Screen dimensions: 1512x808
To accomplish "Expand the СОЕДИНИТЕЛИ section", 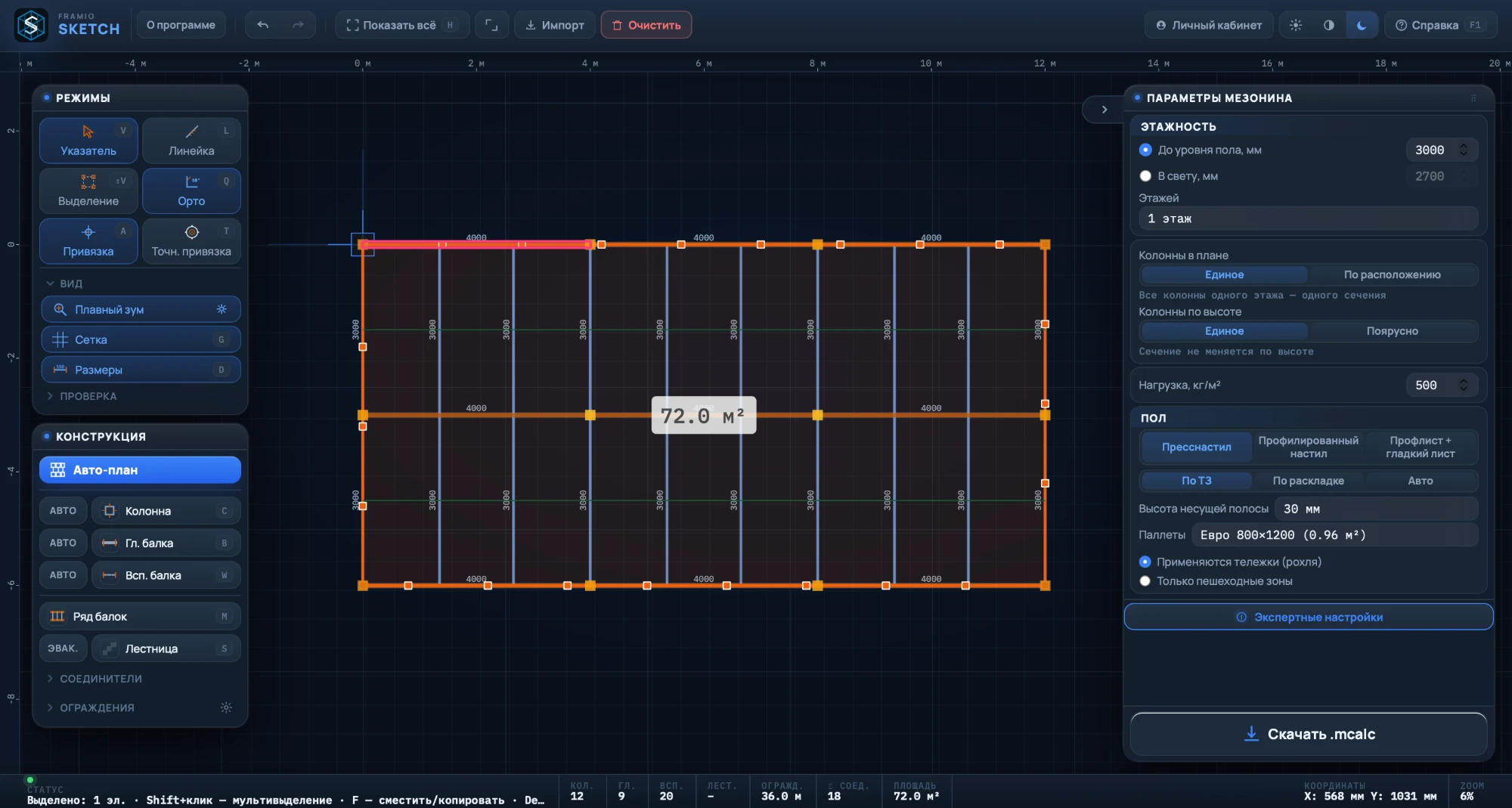I will (94, 679).
